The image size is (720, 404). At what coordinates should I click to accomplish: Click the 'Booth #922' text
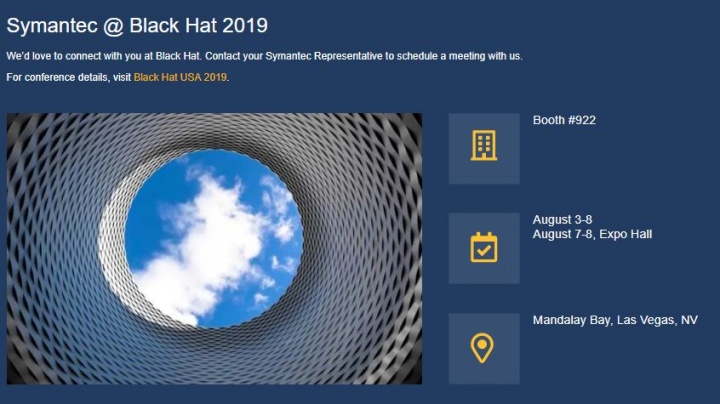(564, 120)
